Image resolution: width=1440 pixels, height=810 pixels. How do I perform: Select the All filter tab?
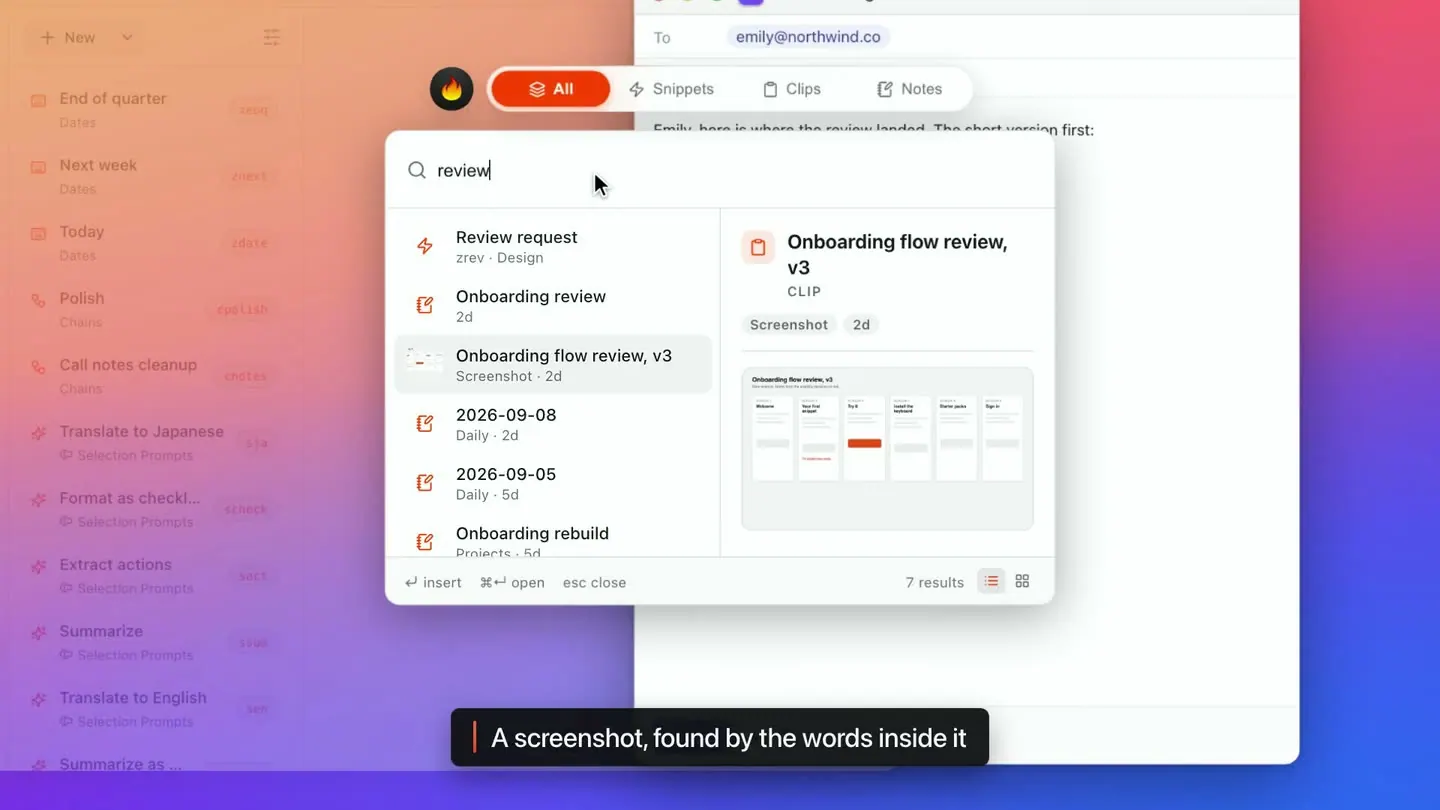click(551, 89)
